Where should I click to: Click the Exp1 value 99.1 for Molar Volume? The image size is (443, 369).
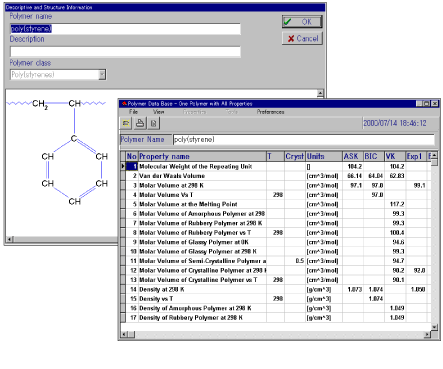click(x=419, y=185)
